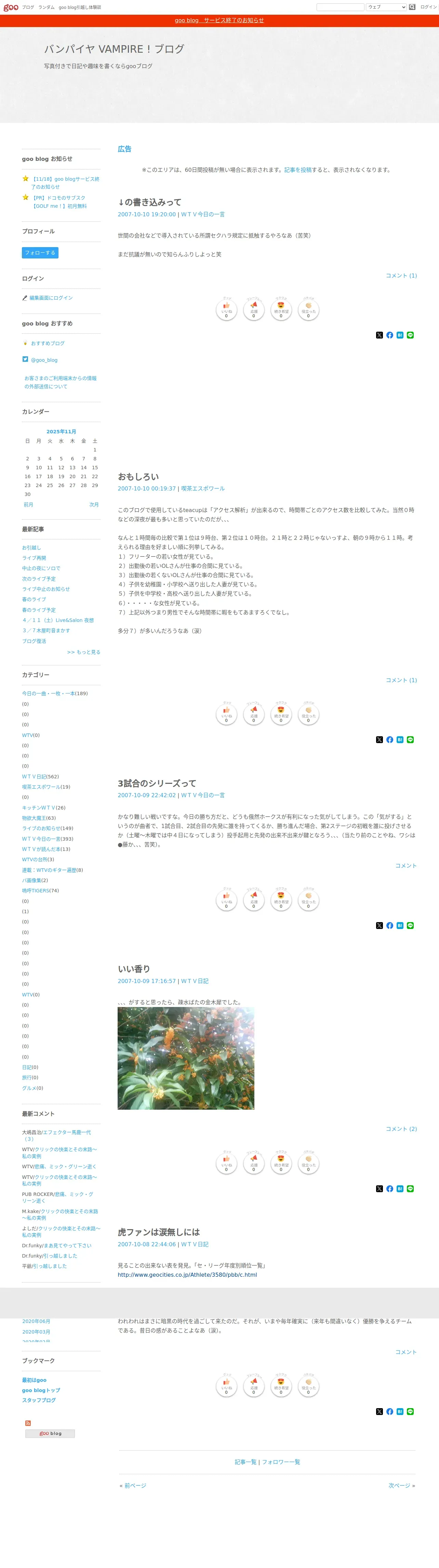Open 喫茶エスポワール category under おもしろい
This screenshot has width=439, height=1568.
203,489
